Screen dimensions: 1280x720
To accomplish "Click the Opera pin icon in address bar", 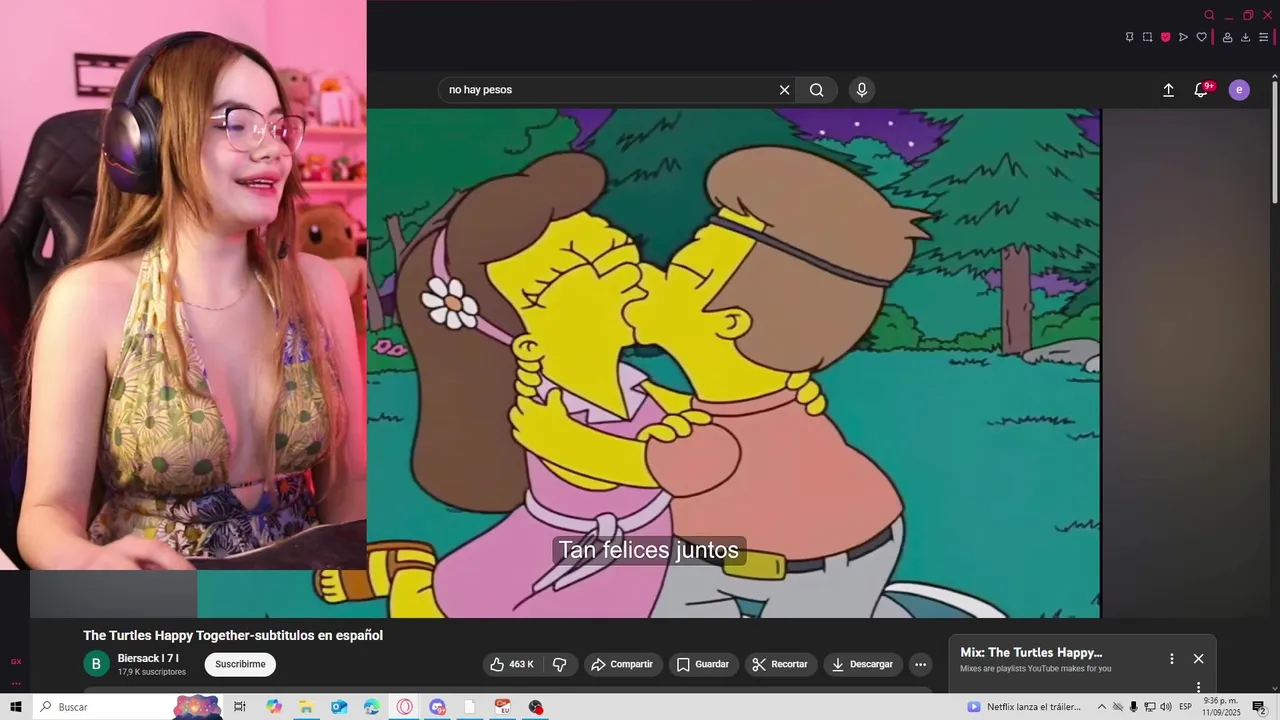I will tap(1129, 37).
